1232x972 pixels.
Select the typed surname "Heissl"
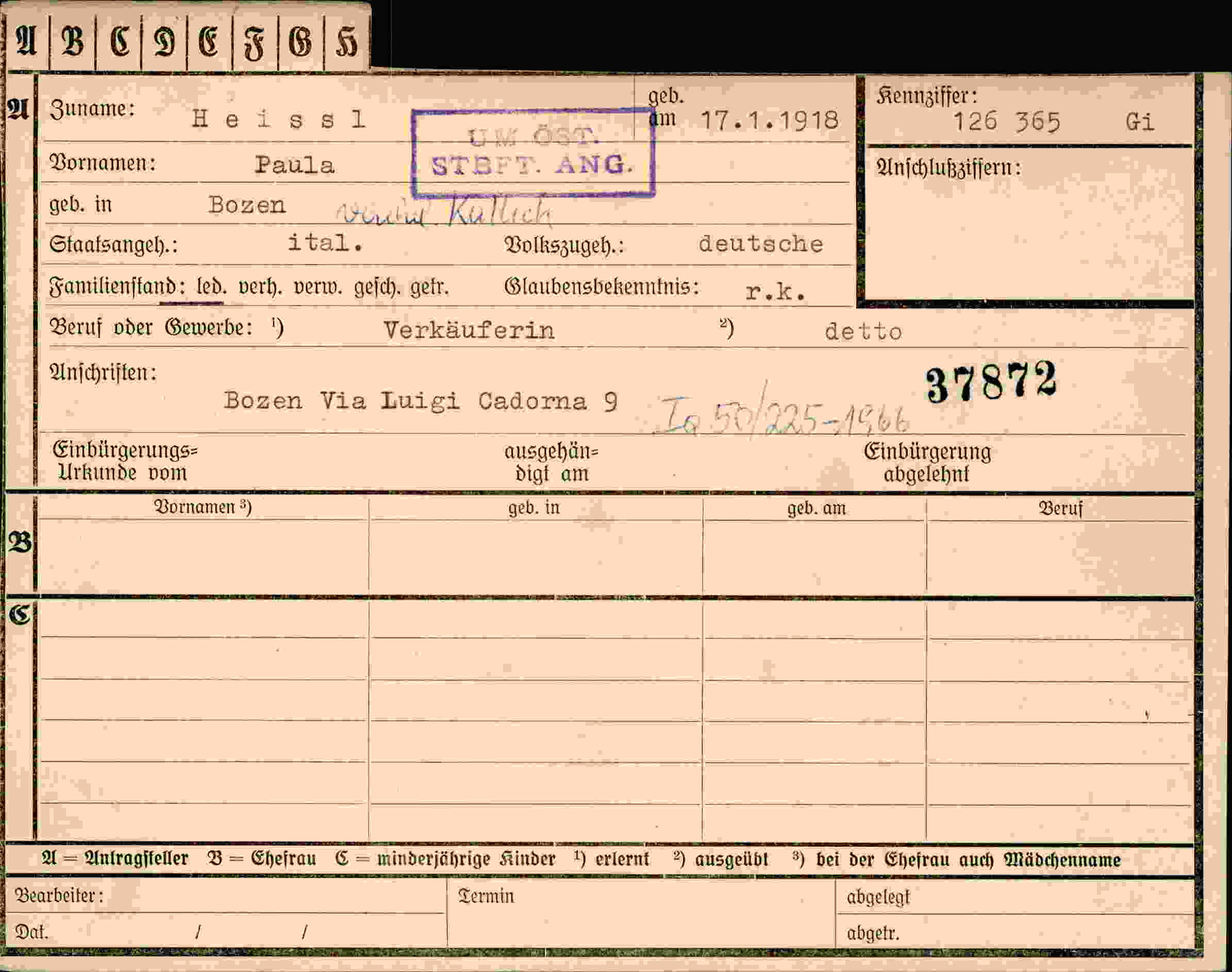click(278, 120)
